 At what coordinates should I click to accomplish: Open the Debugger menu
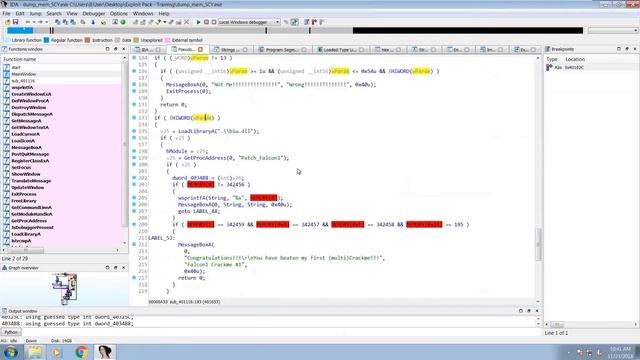tap(94, 13)
